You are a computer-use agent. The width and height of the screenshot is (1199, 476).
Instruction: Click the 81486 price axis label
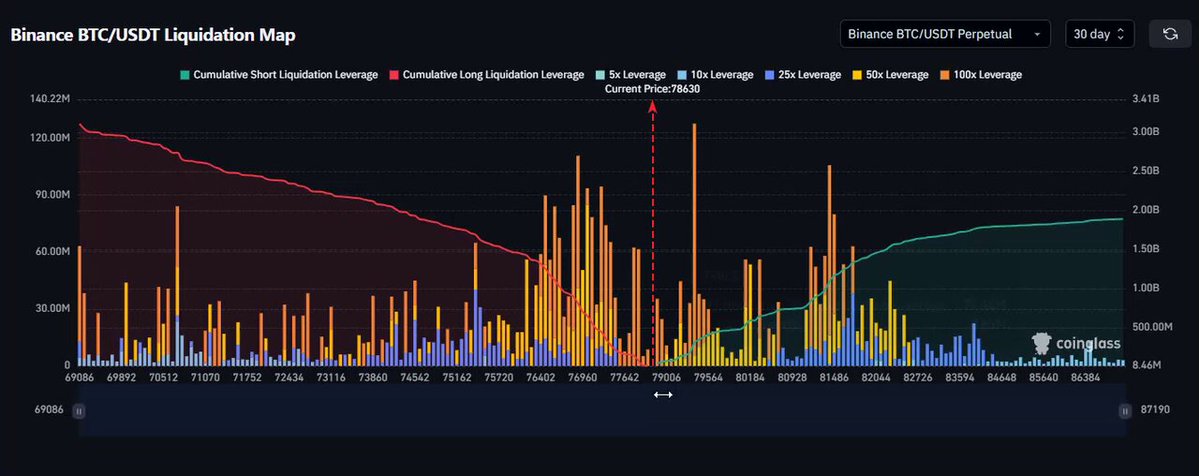[834, 378]
